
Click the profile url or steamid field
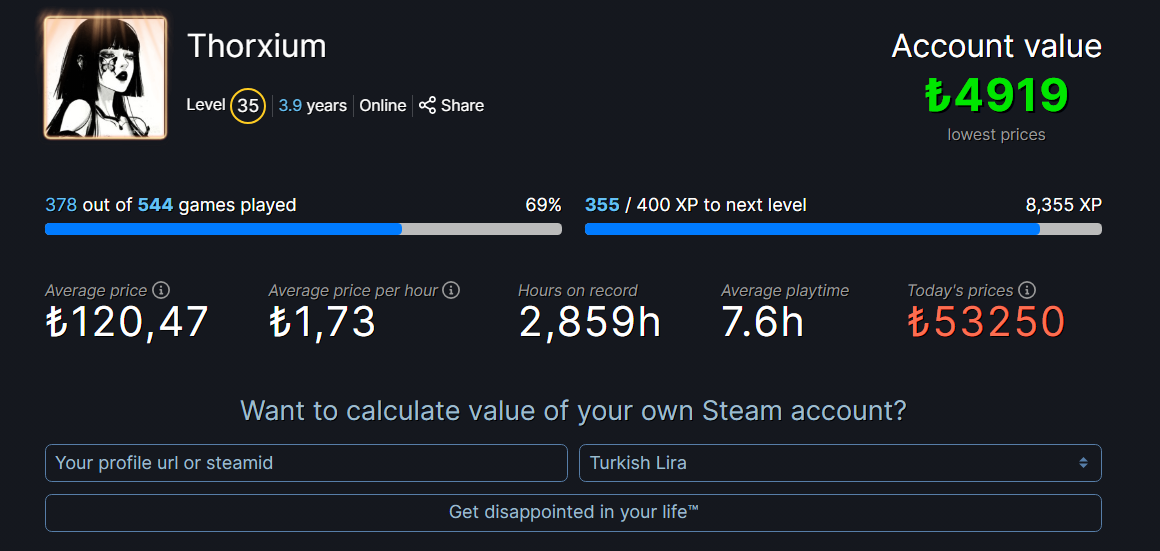click(x=306, y=463)
